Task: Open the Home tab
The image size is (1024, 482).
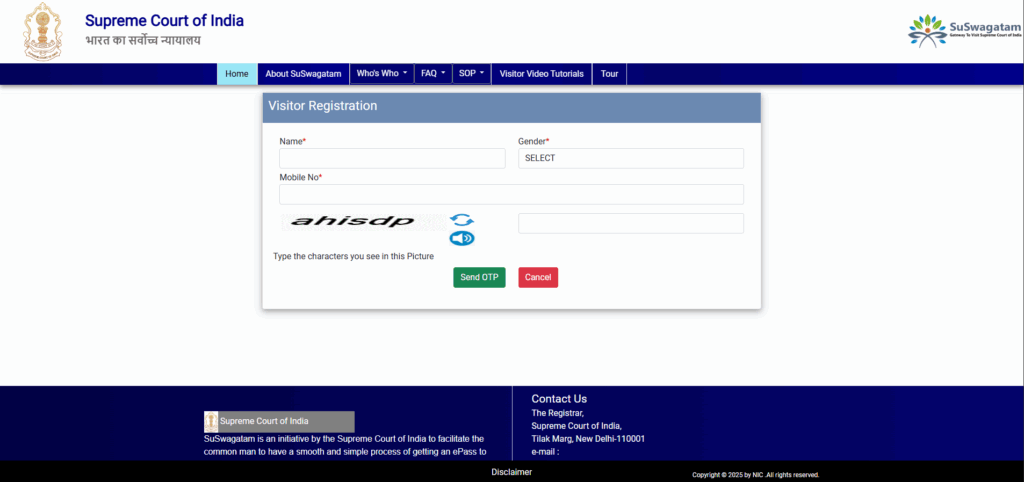Action: (x=237, y=74)
